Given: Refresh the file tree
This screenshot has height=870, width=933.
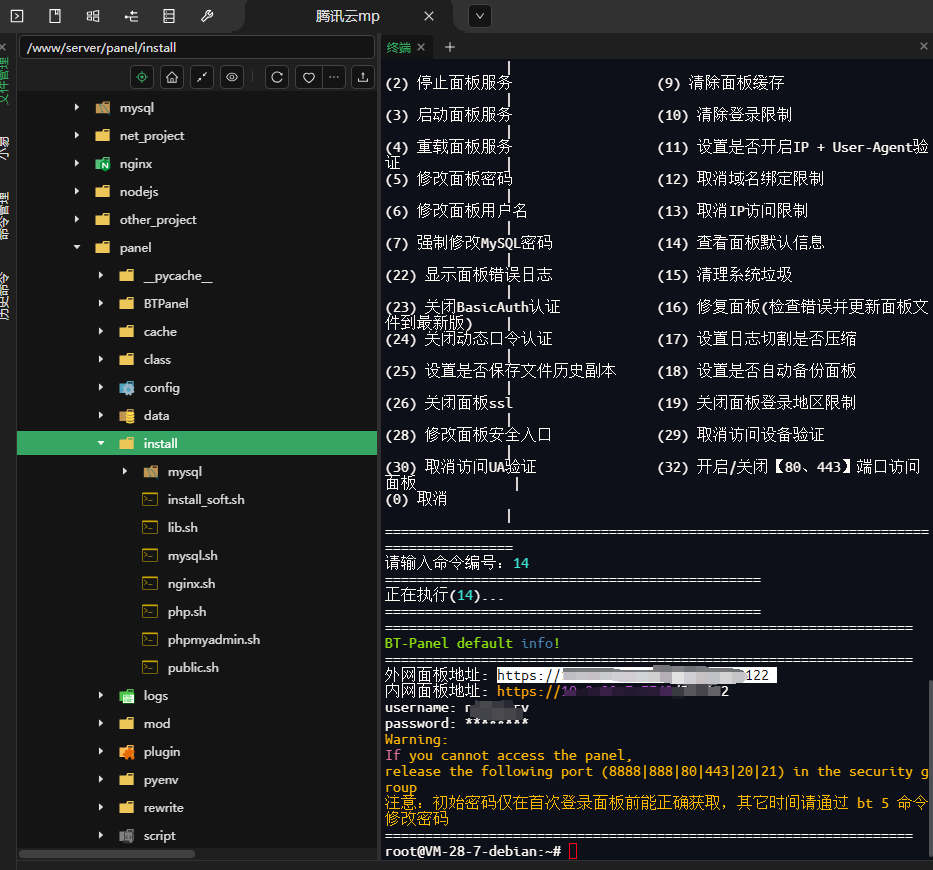Looking at the screenshot, I should click(x=277, y=77).
